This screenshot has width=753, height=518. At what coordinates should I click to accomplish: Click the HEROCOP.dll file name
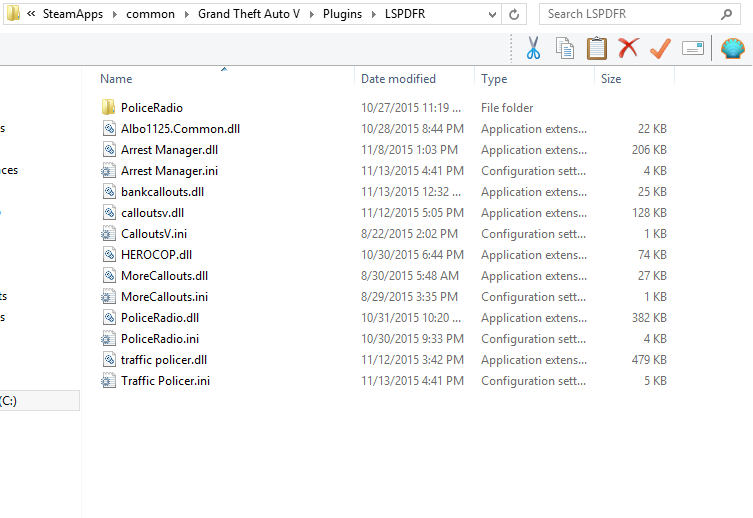[157, 255]
